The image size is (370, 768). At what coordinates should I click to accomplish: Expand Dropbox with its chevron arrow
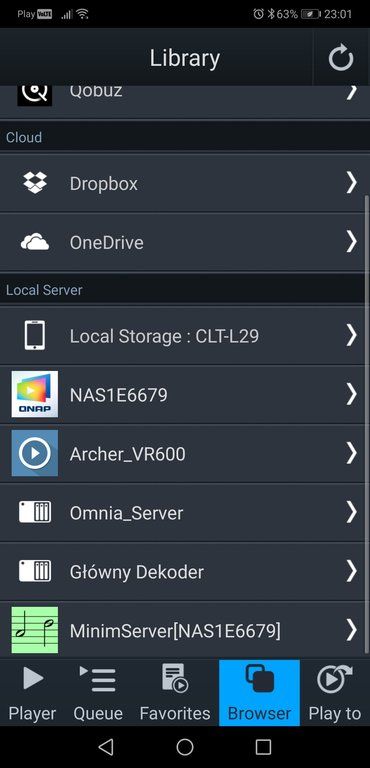[x=351, y=183]
